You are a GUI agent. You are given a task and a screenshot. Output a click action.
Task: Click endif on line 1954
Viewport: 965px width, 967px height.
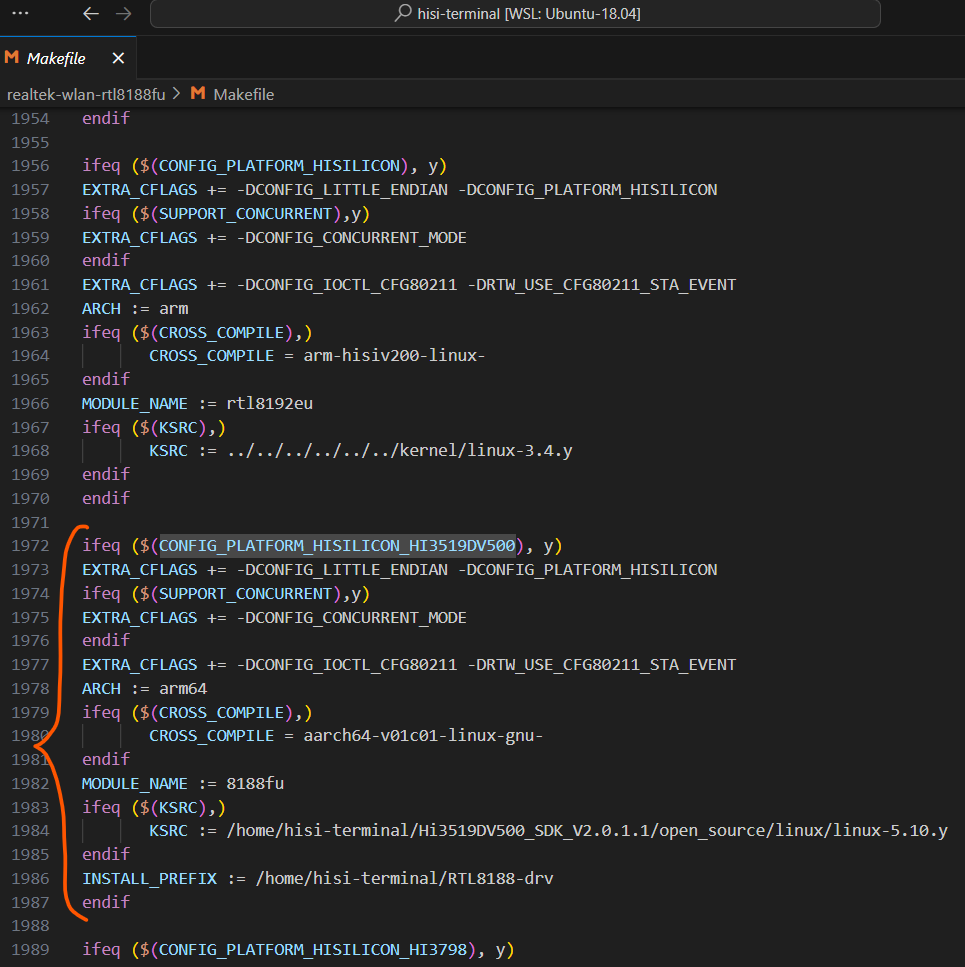[106, 118]
